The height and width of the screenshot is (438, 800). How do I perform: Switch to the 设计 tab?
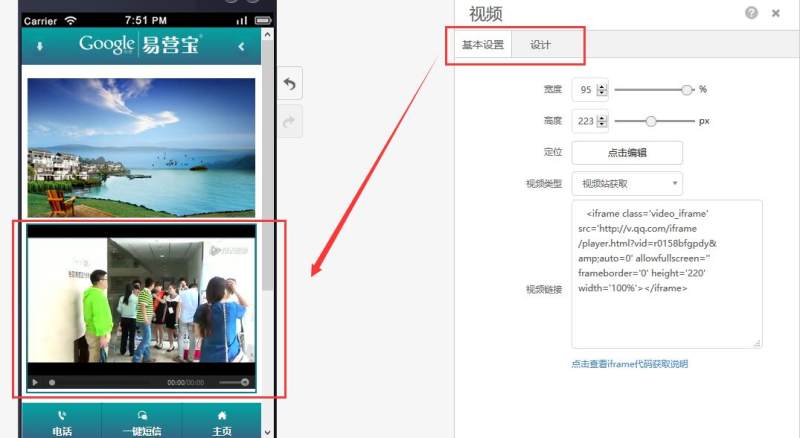pos(540,45)
